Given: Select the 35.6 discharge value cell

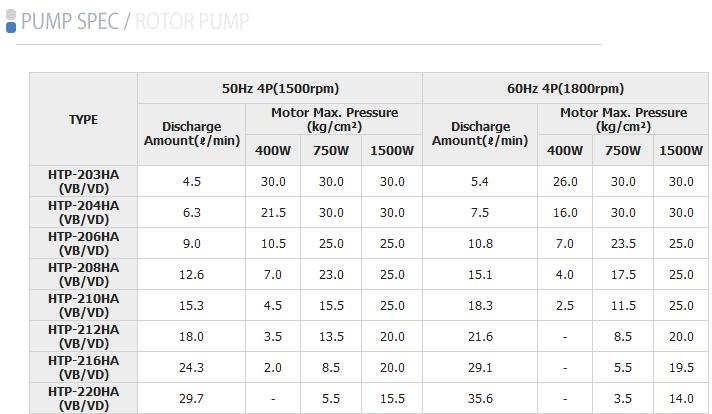Looking at the screenshot, I should tap(480, 398).
